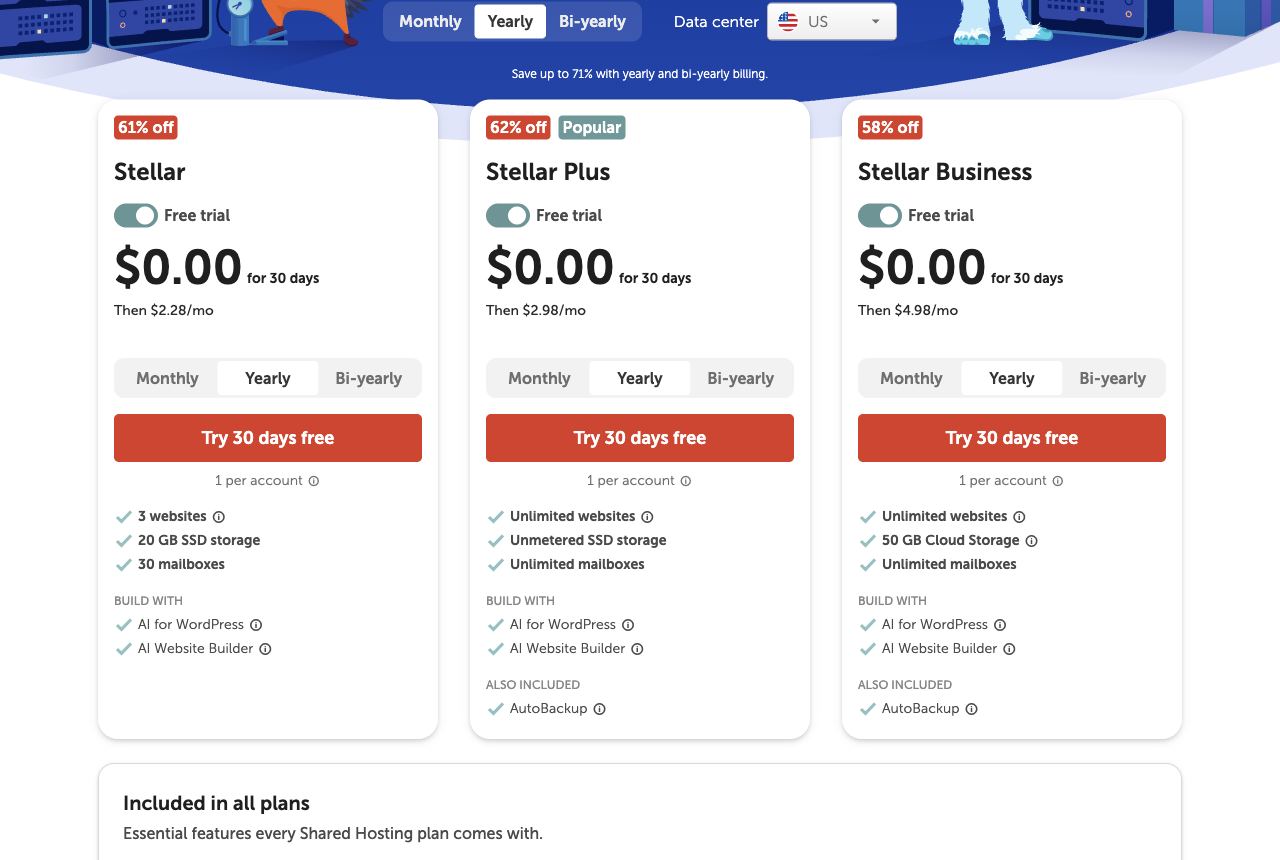The width and height of the screenshot is (1280, 860).
Task: Click info icon by Stellar AI Website Builder
Action: [x=266, y=649]
